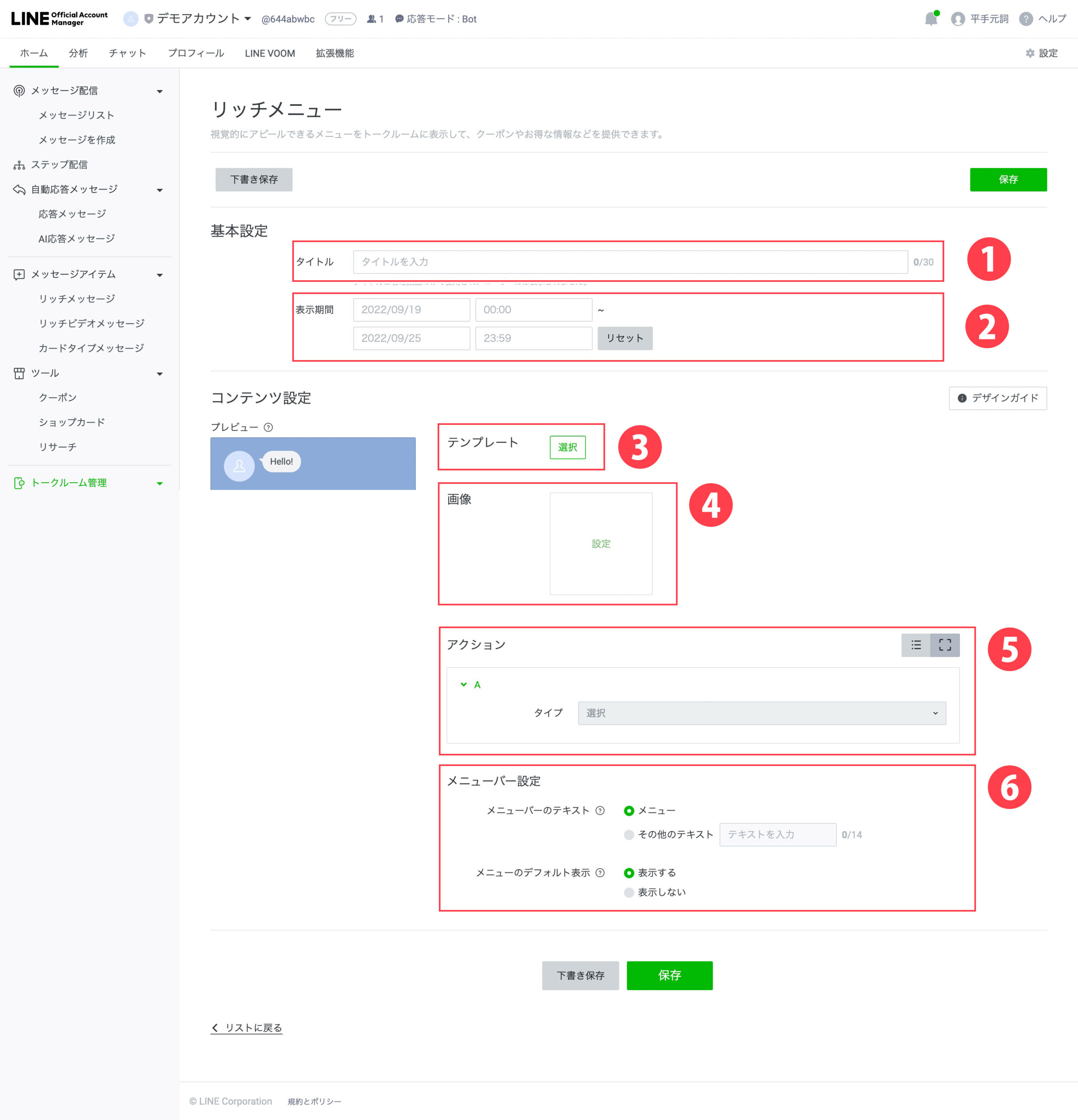This screenshot has height=1120, width=1078.
Task: Collapse action A section chevron
Action: click(464, 685)
